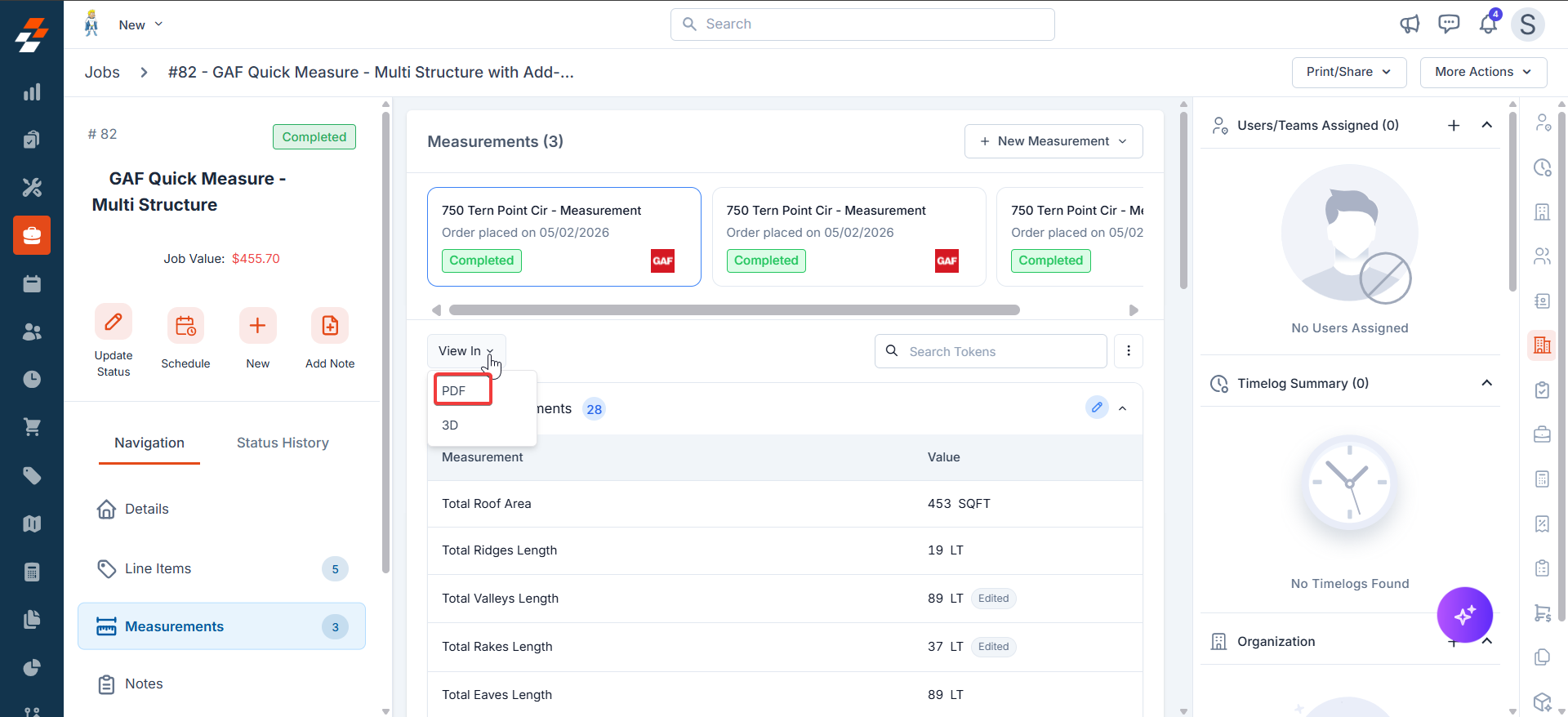Open Line Items in the navigation list
1568x717 pixels.
pos(221,568)
